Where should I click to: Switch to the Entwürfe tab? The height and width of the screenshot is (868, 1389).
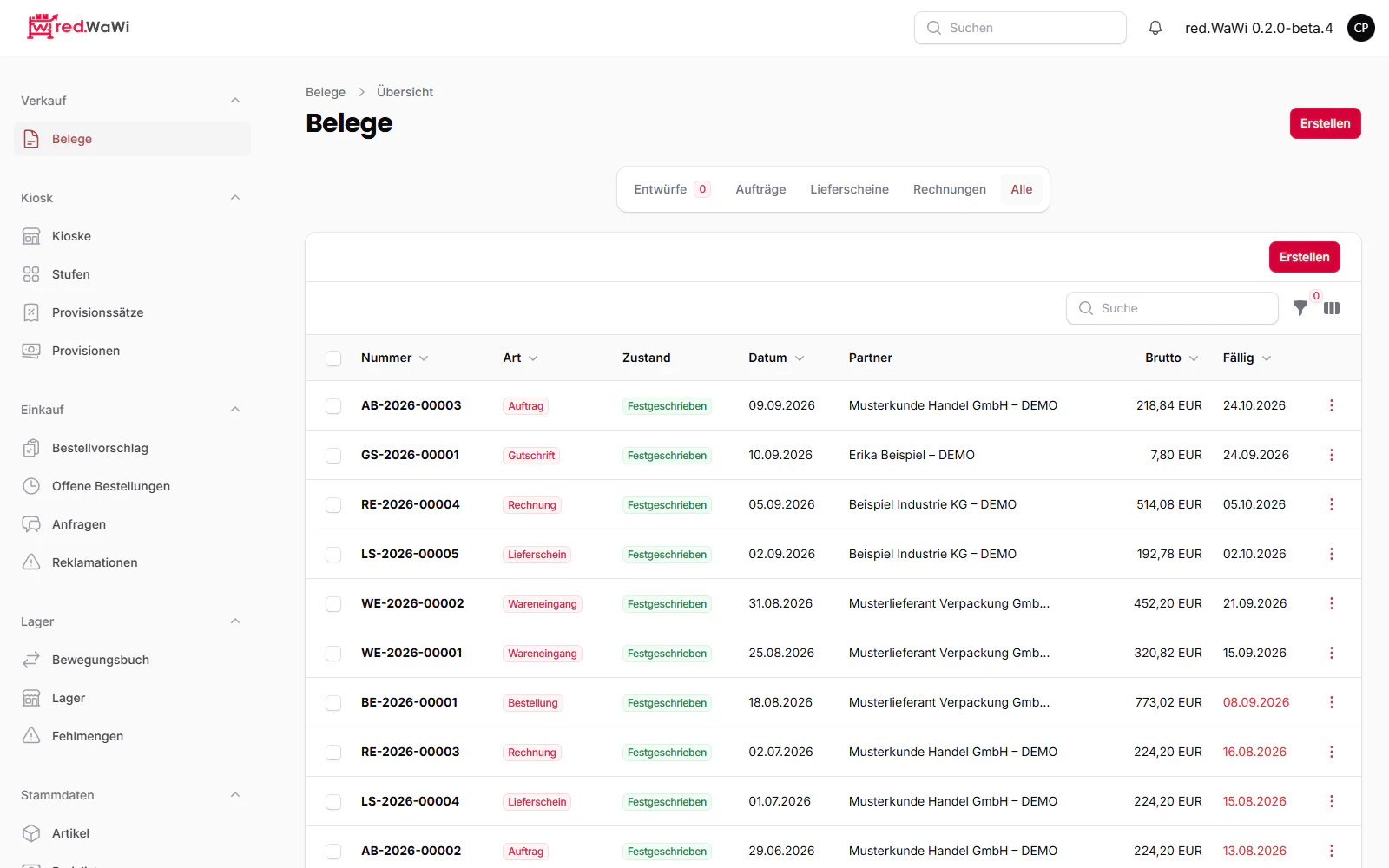coord(672,189)
